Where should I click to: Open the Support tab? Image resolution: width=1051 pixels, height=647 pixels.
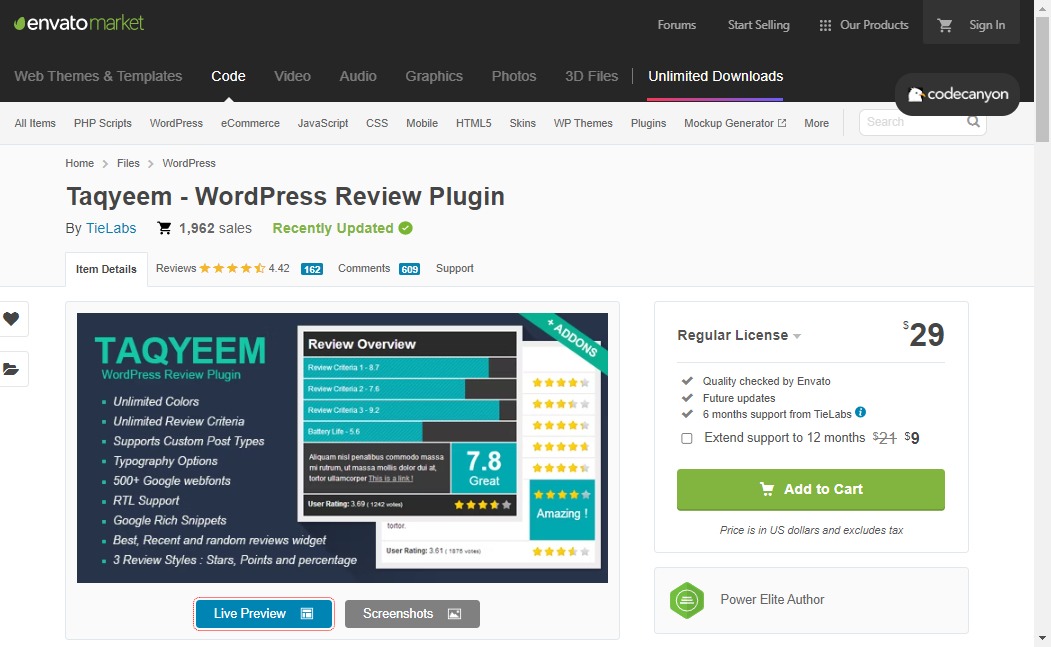(454, 268)
